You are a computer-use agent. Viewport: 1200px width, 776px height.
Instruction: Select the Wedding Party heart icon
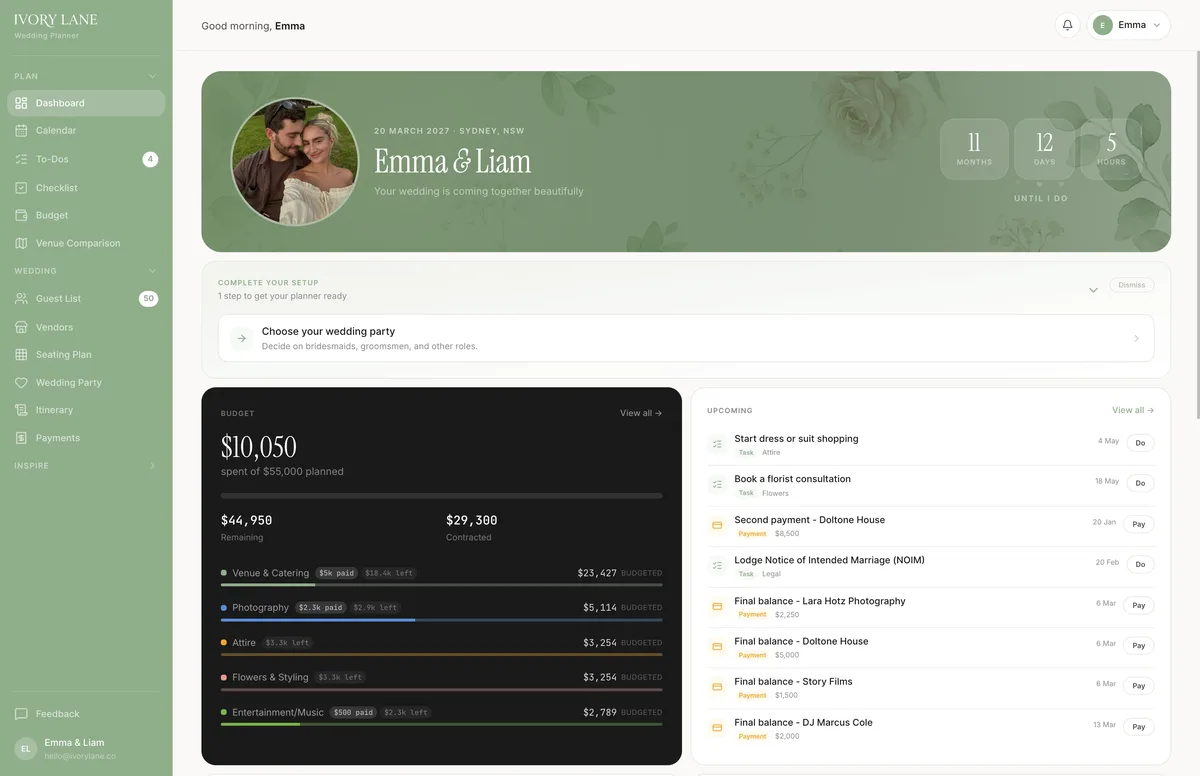tap(22, 382)
